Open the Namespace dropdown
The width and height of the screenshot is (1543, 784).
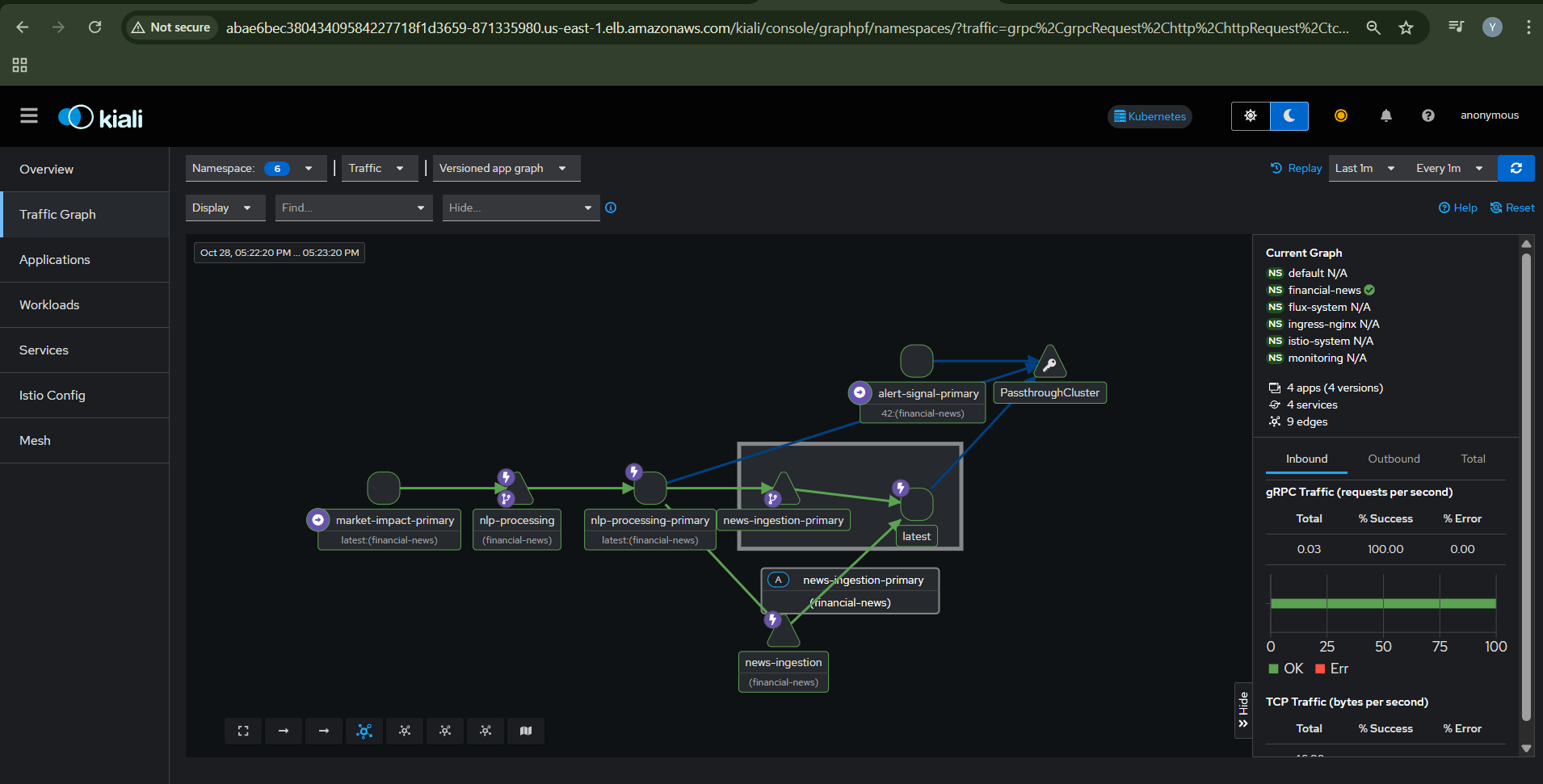[x=255, y=168]
